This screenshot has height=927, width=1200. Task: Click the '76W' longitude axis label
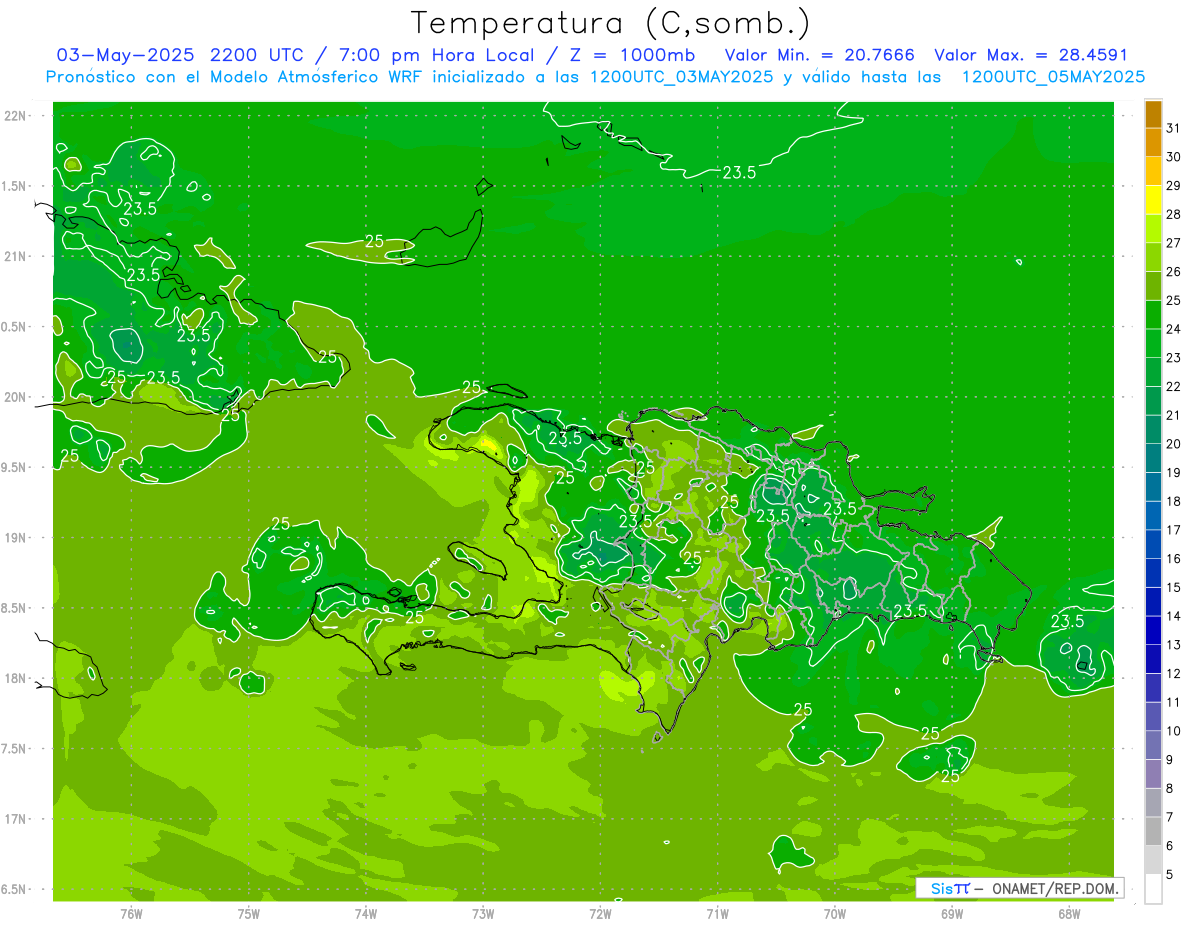point(131,913)
